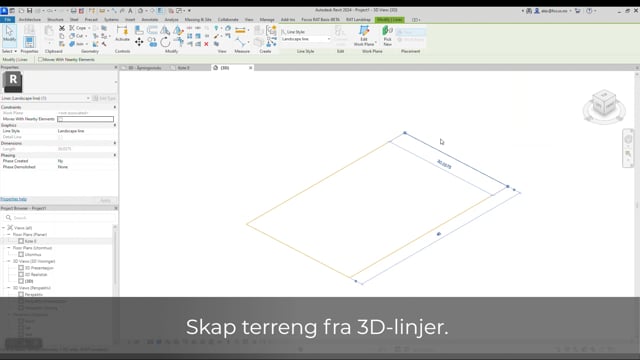This screenshot has height=360, width=640.
Task: Collapse the Views (all) tree node
Action: [x=4, y=228]
